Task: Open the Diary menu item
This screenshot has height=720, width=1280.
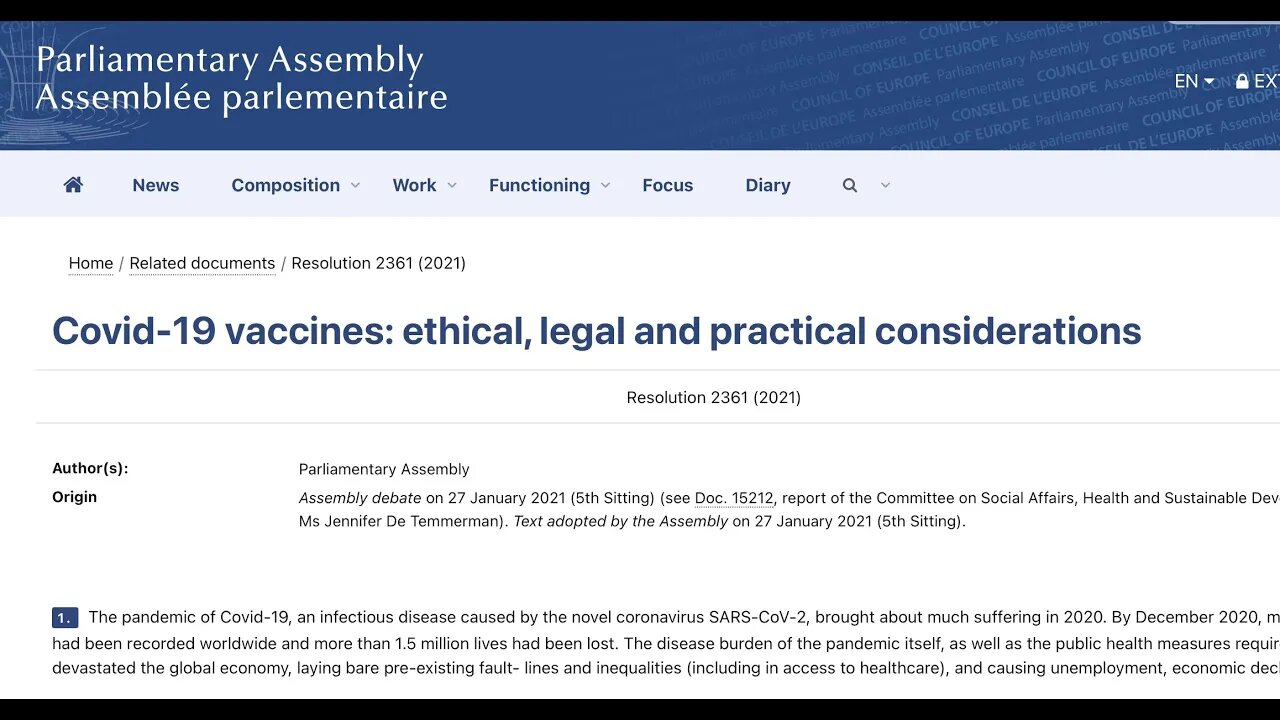Action: 768,185
